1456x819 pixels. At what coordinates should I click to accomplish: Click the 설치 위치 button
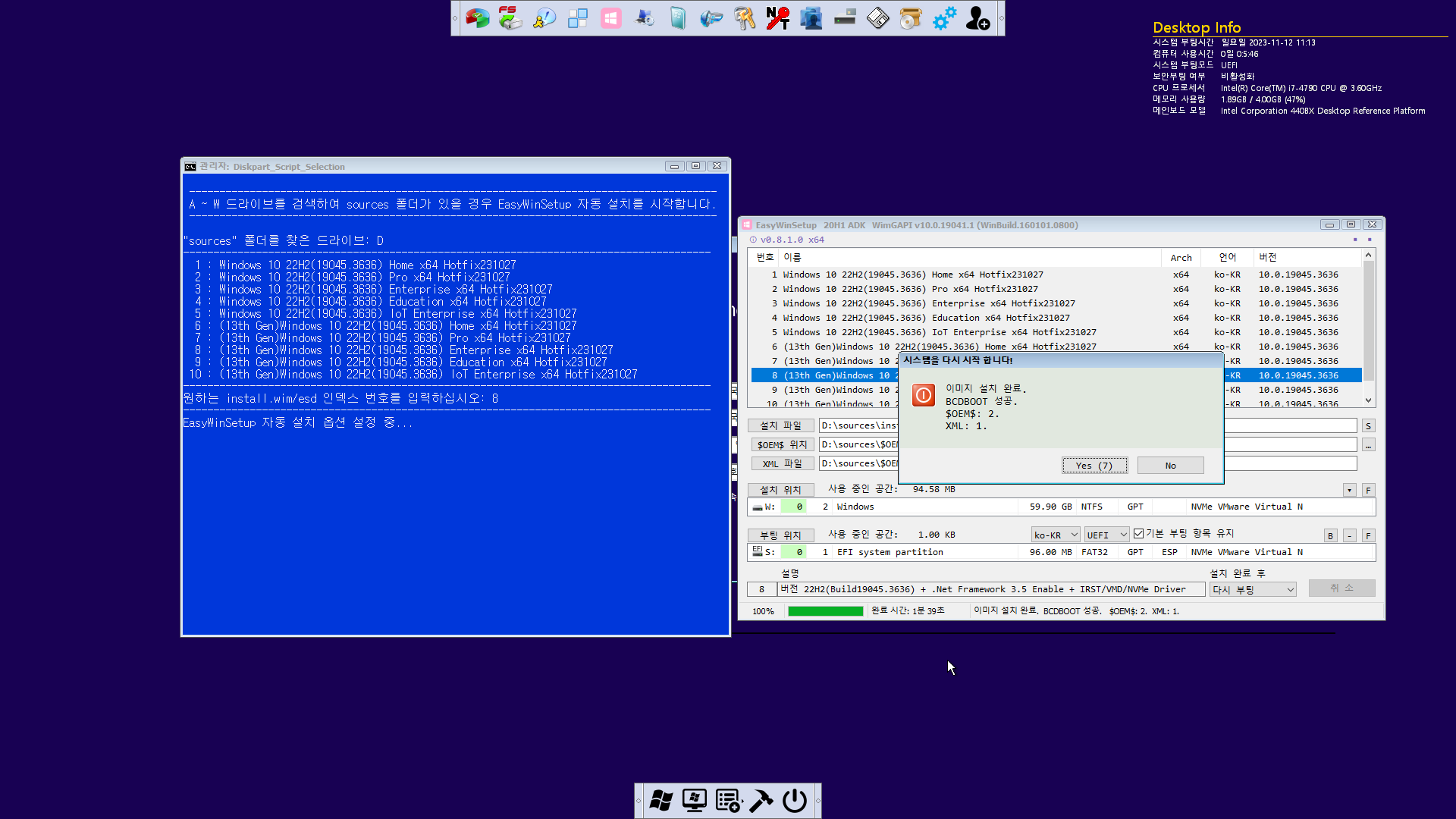[780, 491]
